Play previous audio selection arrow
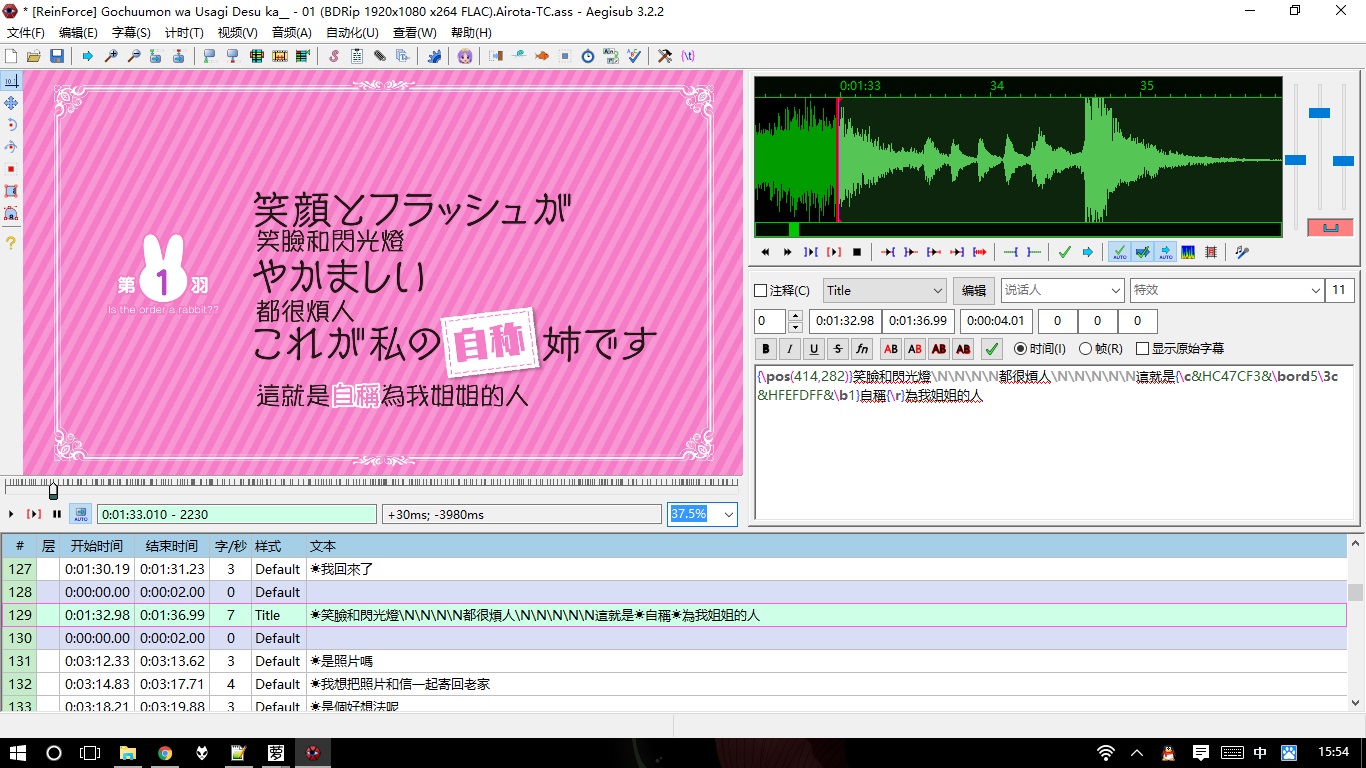This screenshot has height=768, width=1366. click(765, 252)
